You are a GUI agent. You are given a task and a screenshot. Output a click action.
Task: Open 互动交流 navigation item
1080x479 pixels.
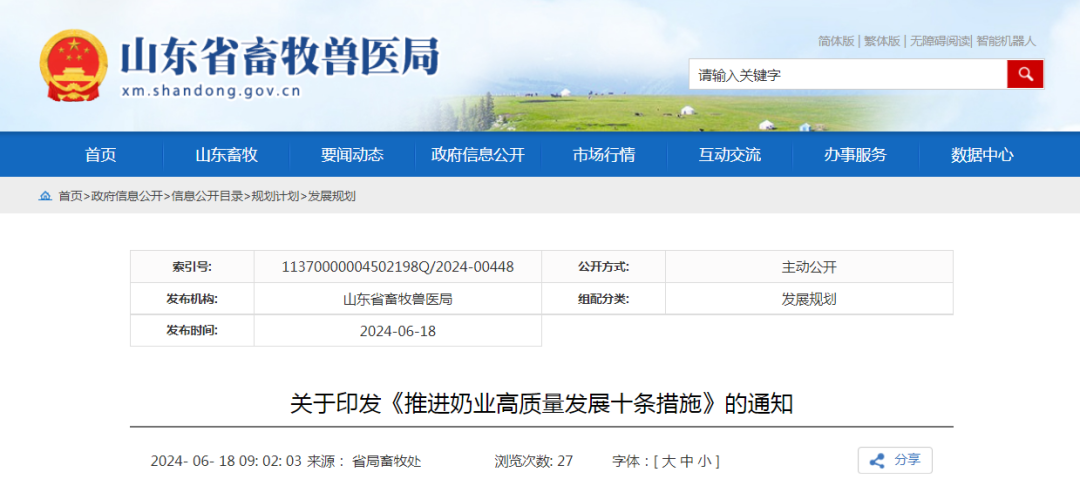(730, 155)
